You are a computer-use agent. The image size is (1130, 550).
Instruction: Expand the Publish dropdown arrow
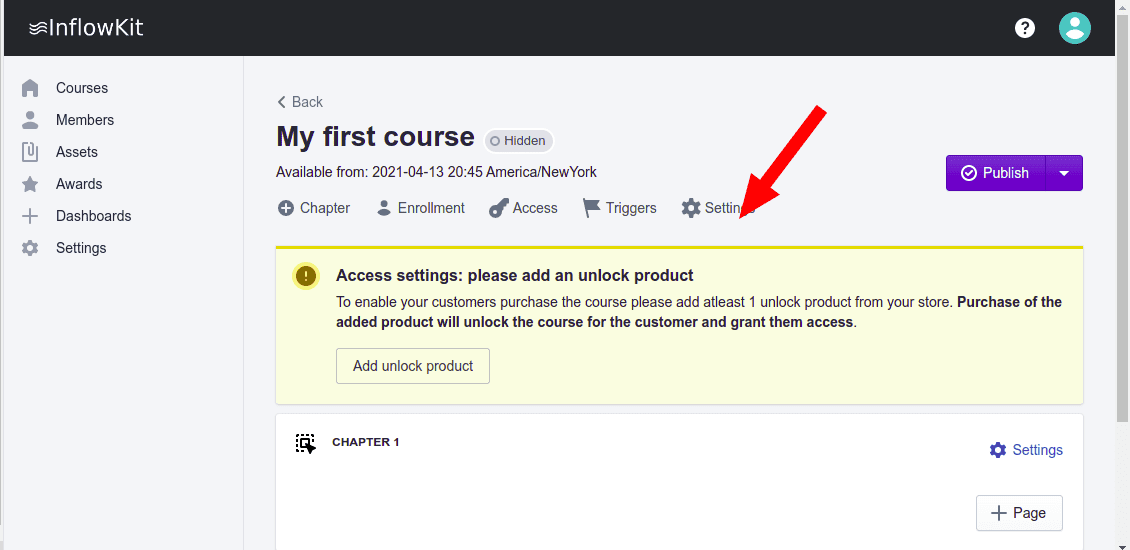click(1064, 173)
